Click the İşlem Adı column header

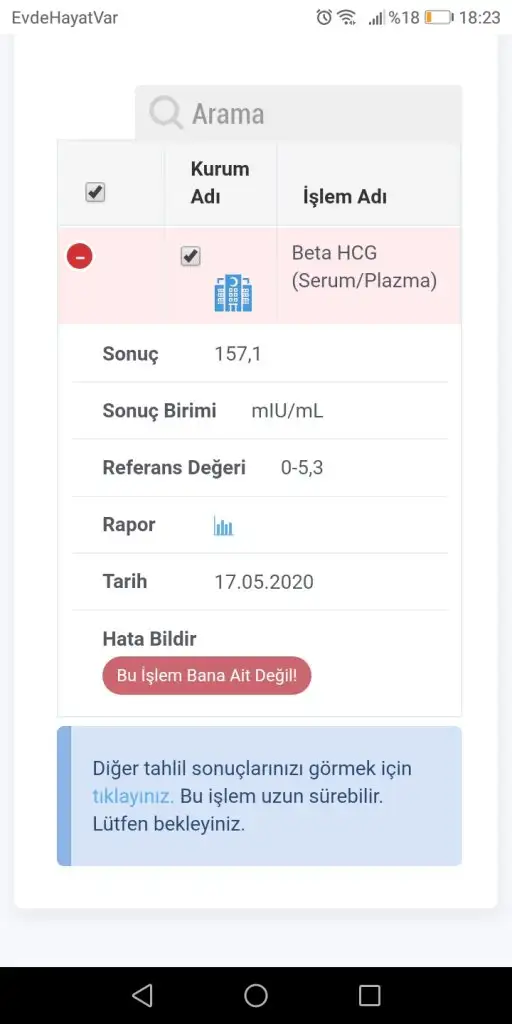[x=345, y=197]
